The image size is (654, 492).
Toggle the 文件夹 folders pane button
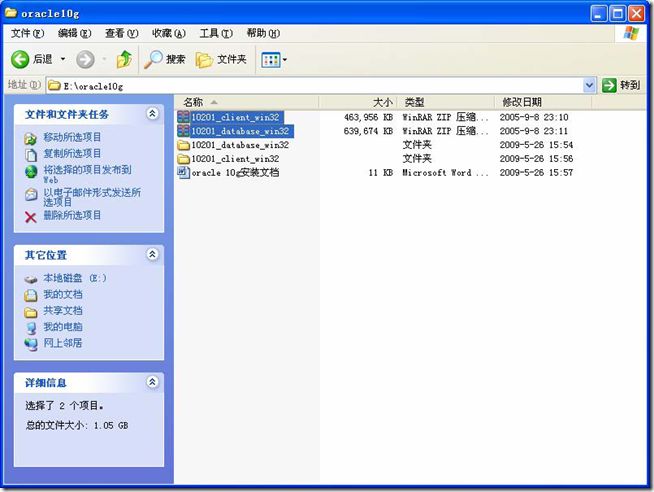[x=221, y=60]
